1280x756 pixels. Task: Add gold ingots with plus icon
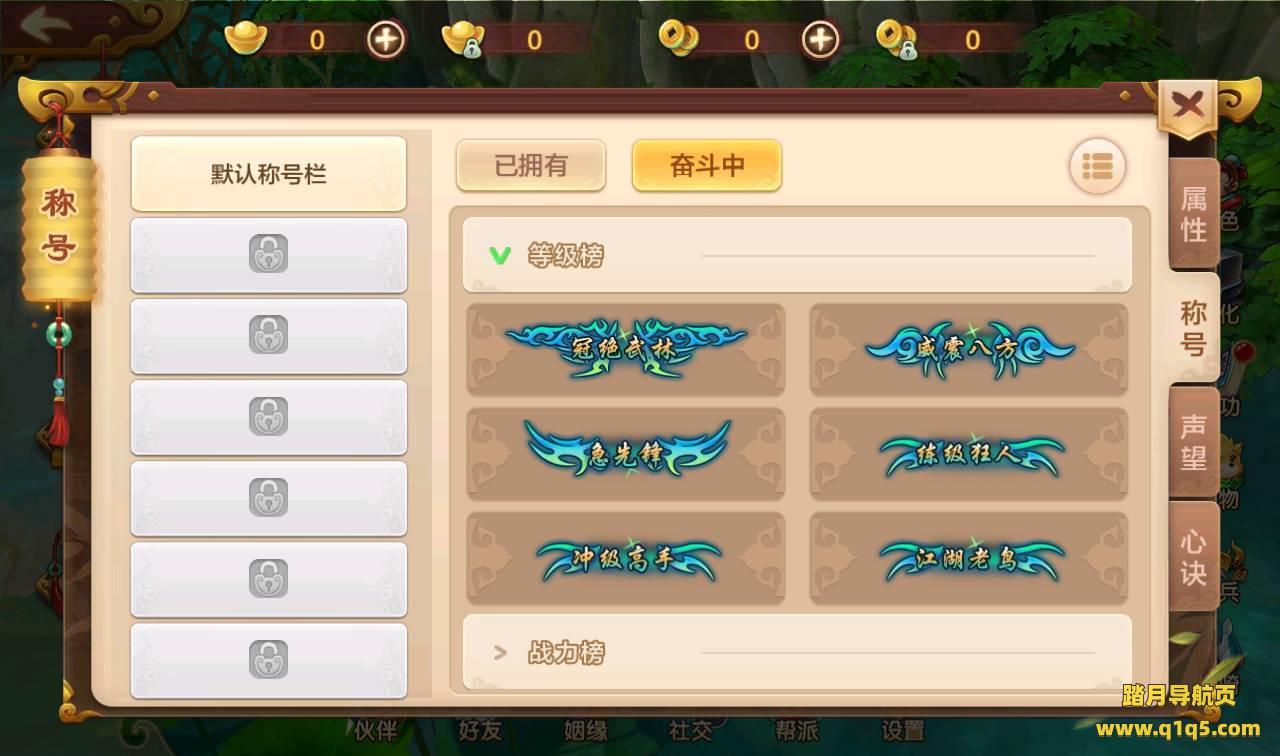[x=386, y=40]
